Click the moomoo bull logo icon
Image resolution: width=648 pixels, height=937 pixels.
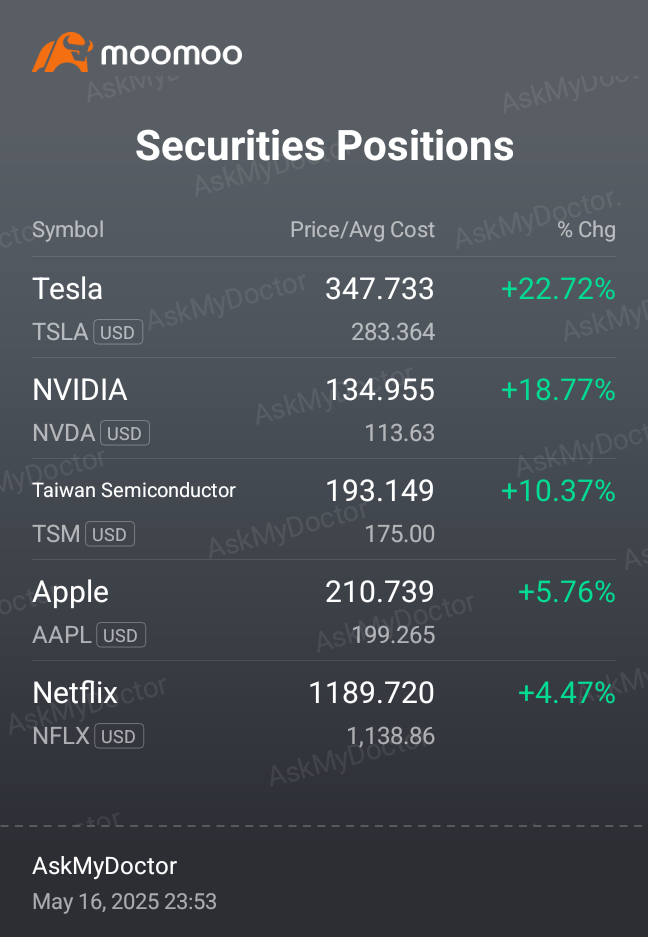click(62, 53)
